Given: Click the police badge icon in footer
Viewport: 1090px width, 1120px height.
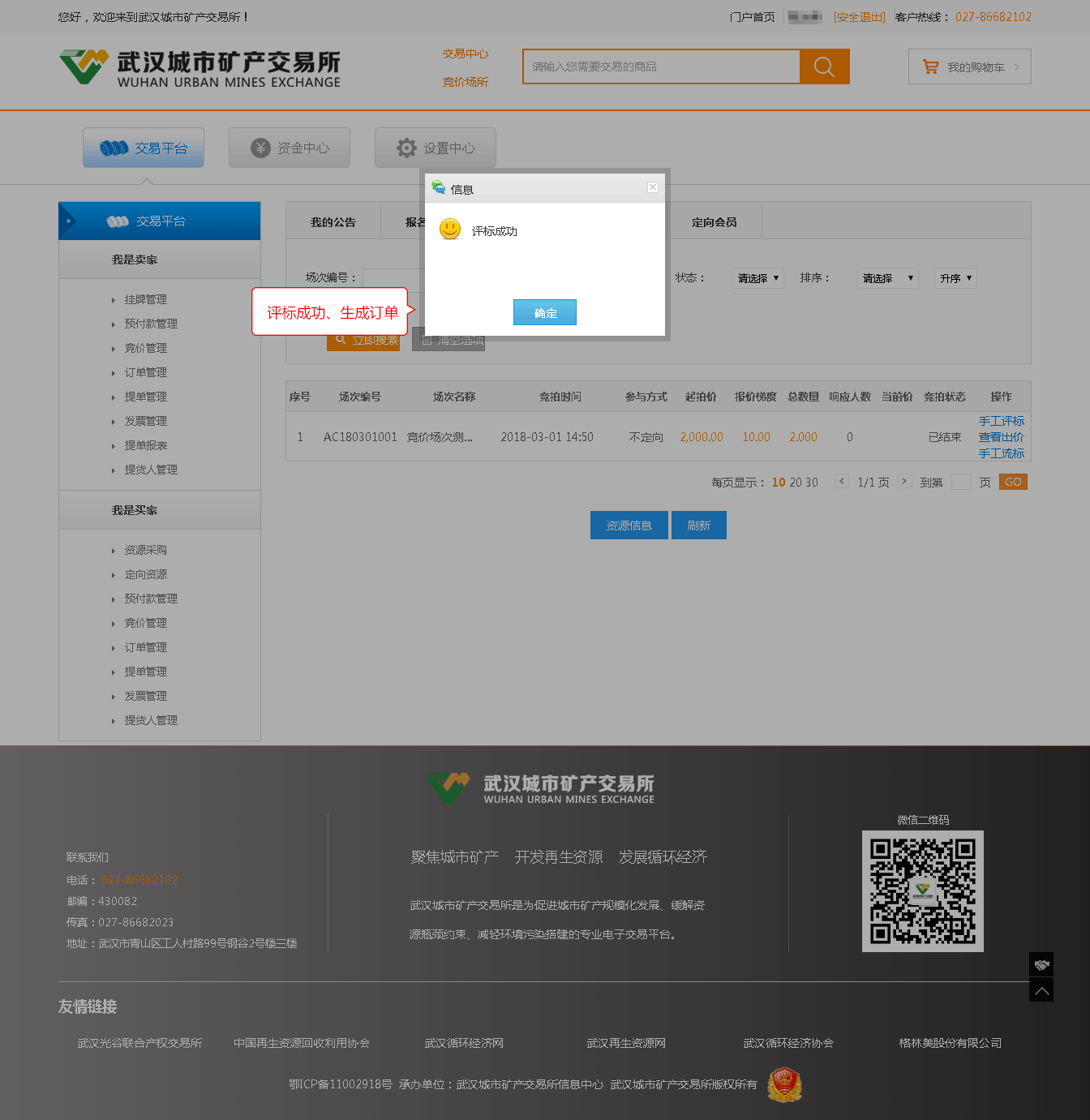Looking at the screenshot, I should click(784, 1084).
